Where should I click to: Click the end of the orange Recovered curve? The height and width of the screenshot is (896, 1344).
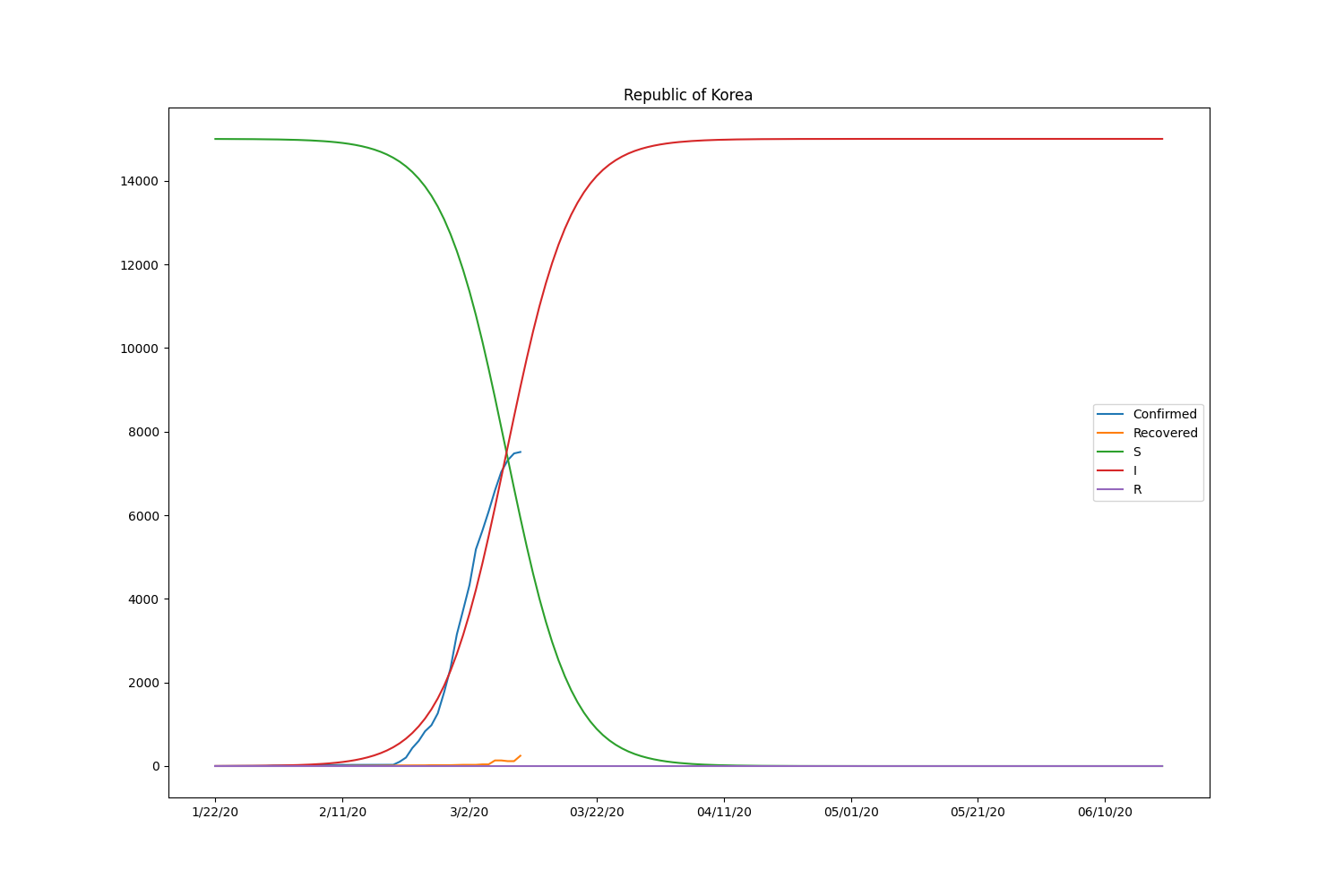tap(520, 755)
